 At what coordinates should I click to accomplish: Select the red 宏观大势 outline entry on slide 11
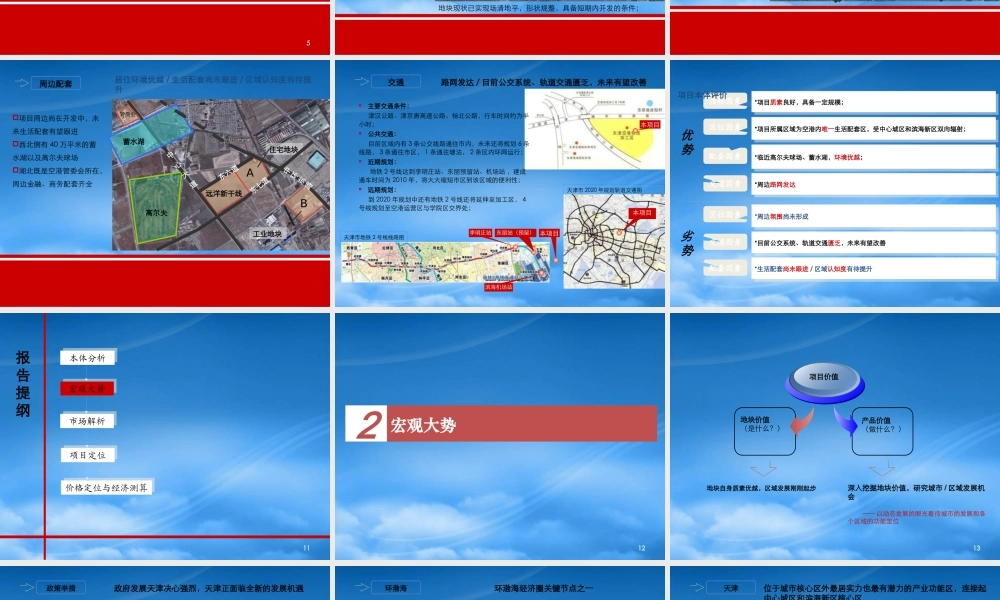point(87,388)
